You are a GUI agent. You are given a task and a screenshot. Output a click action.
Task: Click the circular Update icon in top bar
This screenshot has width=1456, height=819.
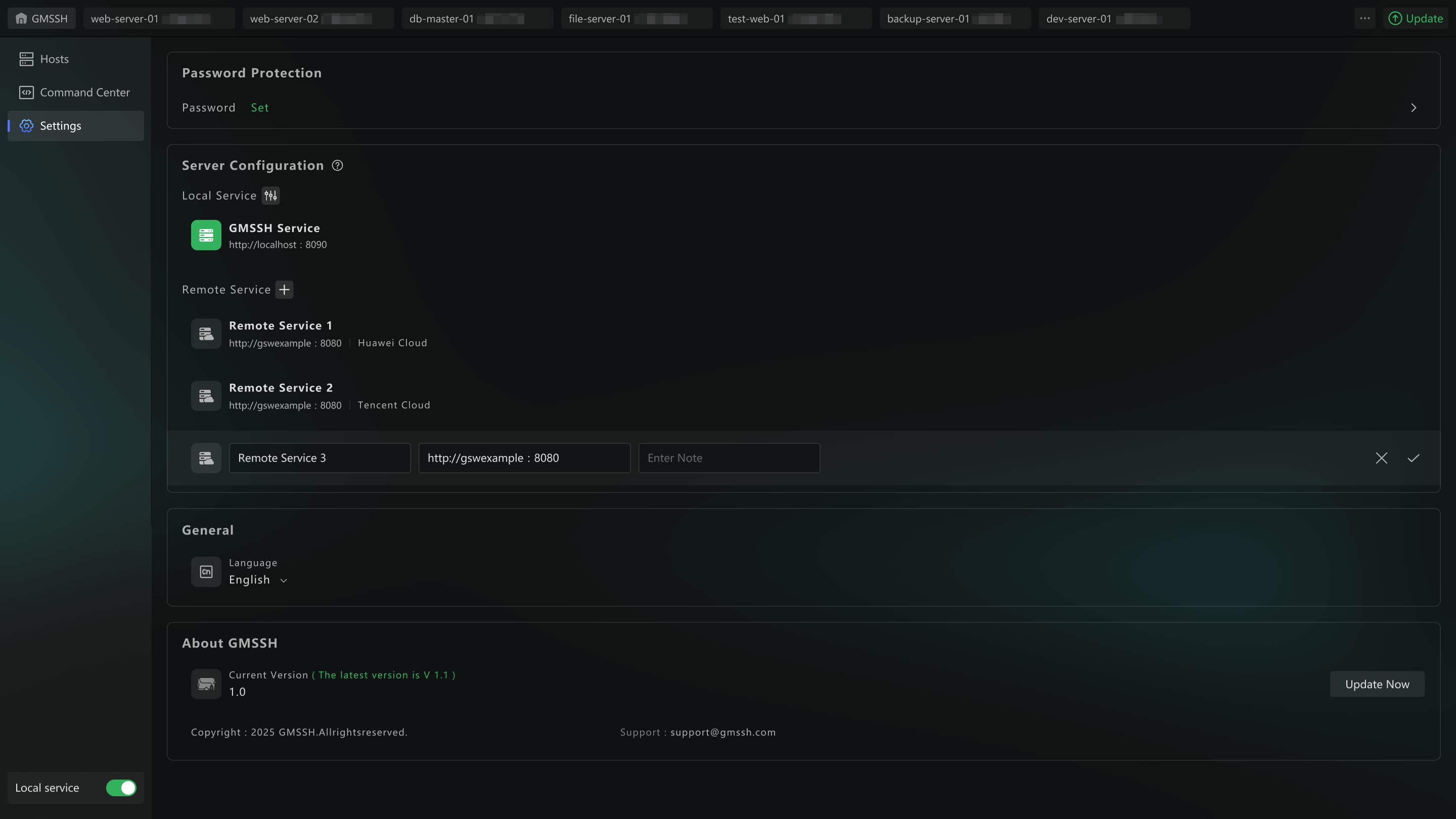point(1395,19)
